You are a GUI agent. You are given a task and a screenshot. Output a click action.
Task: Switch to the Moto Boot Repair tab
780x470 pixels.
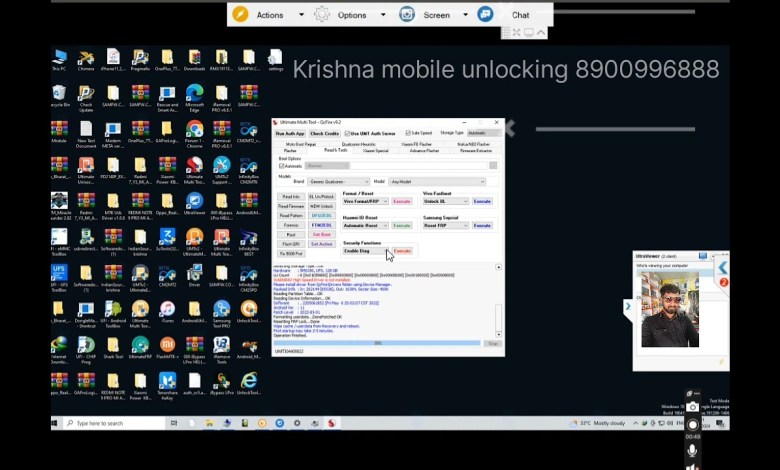(301, 144)
